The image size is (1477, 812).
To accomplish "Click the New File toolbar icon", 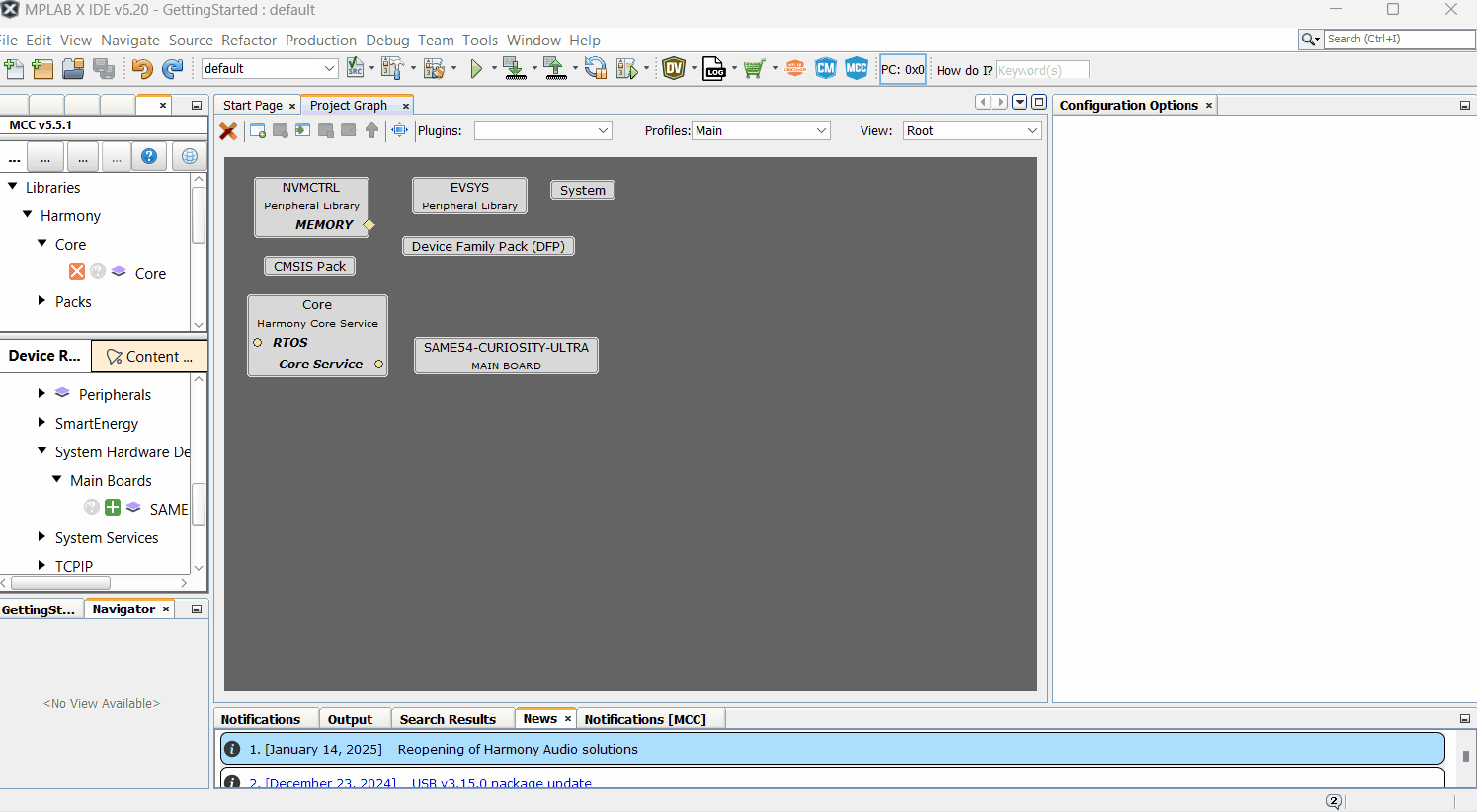I will pyautogui.click(x=14, y=68).
